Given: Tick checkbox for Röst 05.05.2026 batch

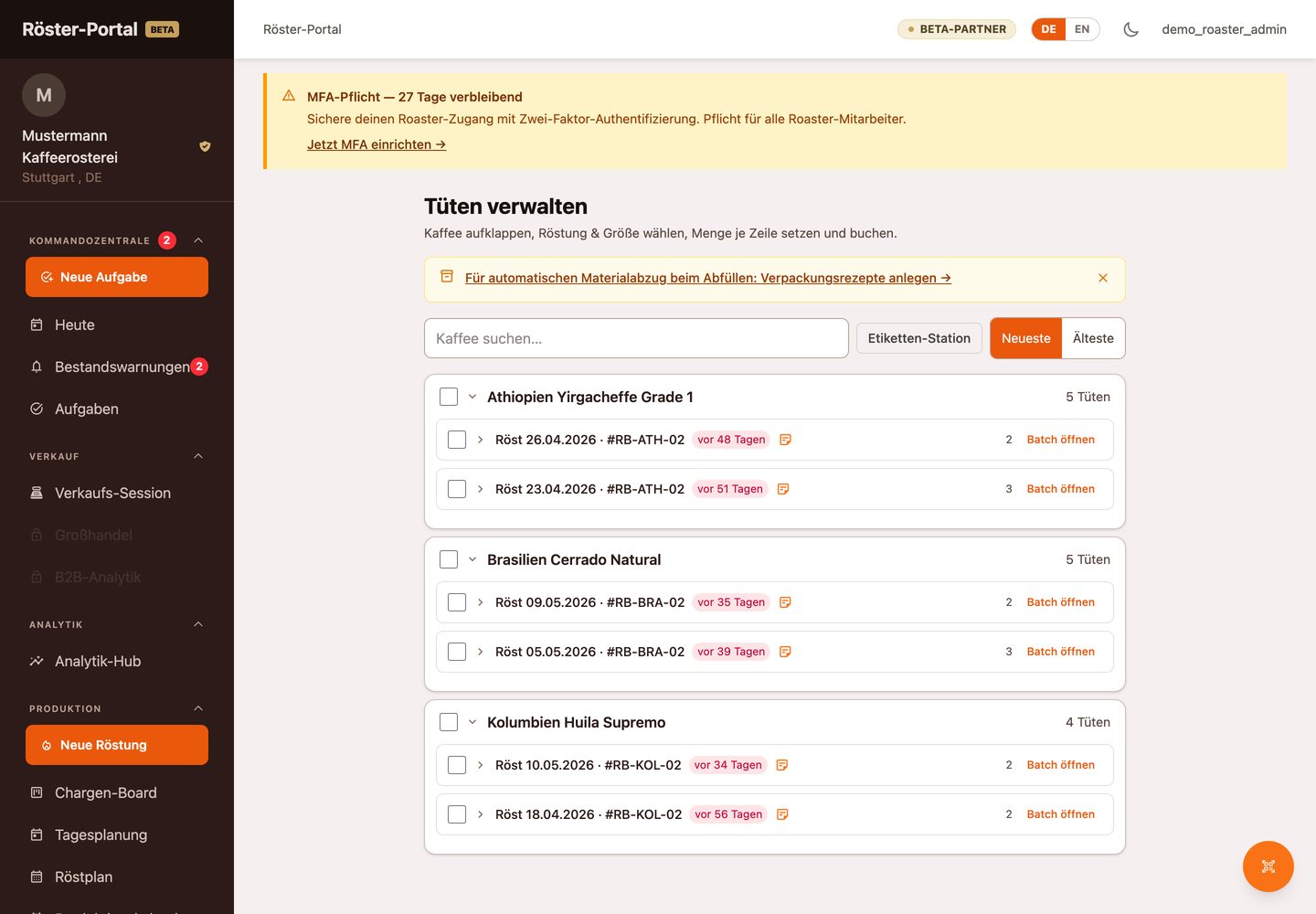Looking at the screenshot, I should [457, 652].
